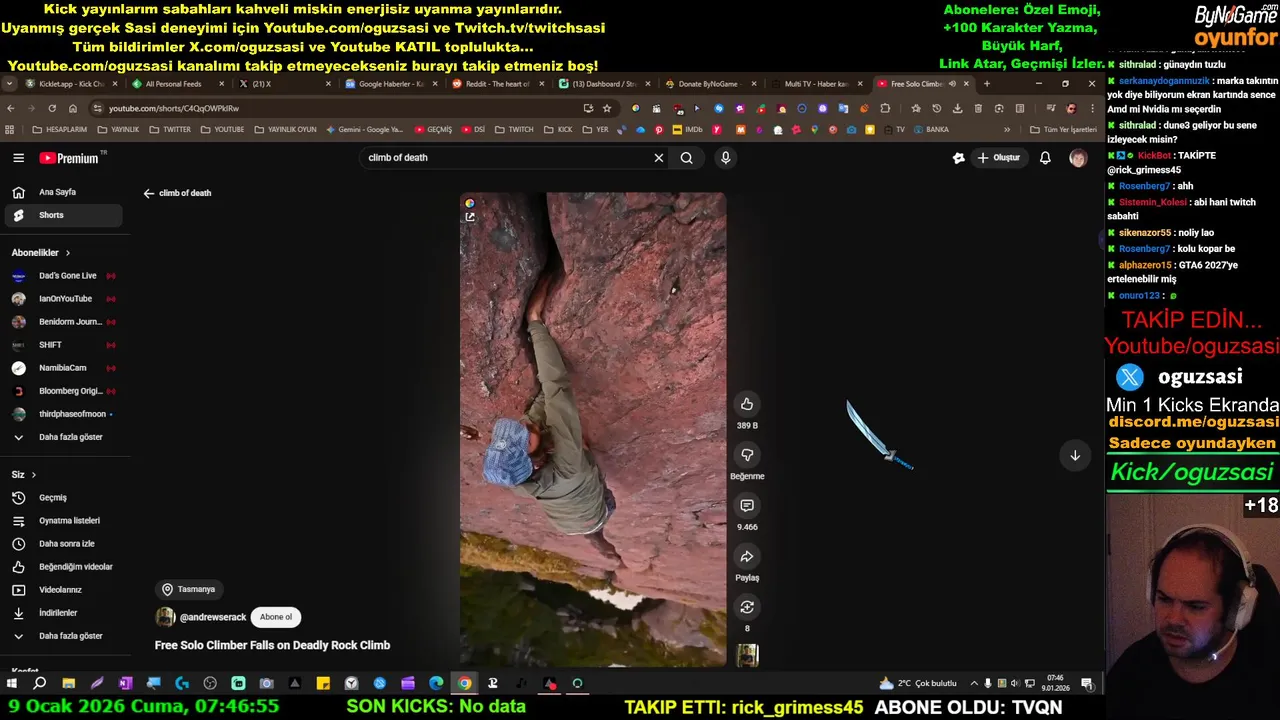
Task: Go to Ana Sayfa in sidebar
Action: (62, 192)
